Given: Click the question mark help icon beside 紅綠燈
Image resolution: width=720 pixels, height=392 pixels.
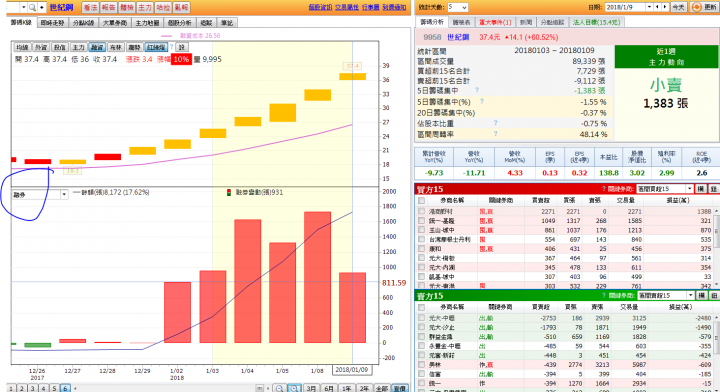Looking at the screenshot, I should pyautogui.click(x=172, y=47).
